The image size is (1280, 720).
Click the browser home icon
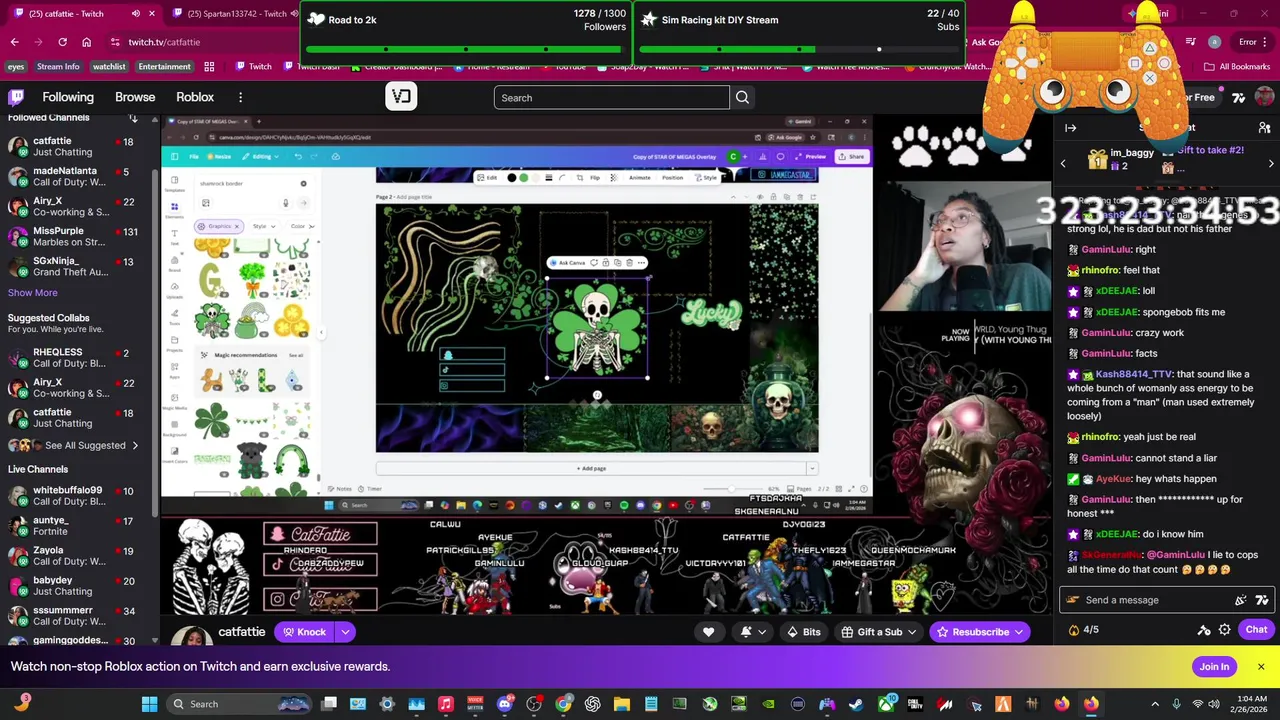click(x=86, y=42)
